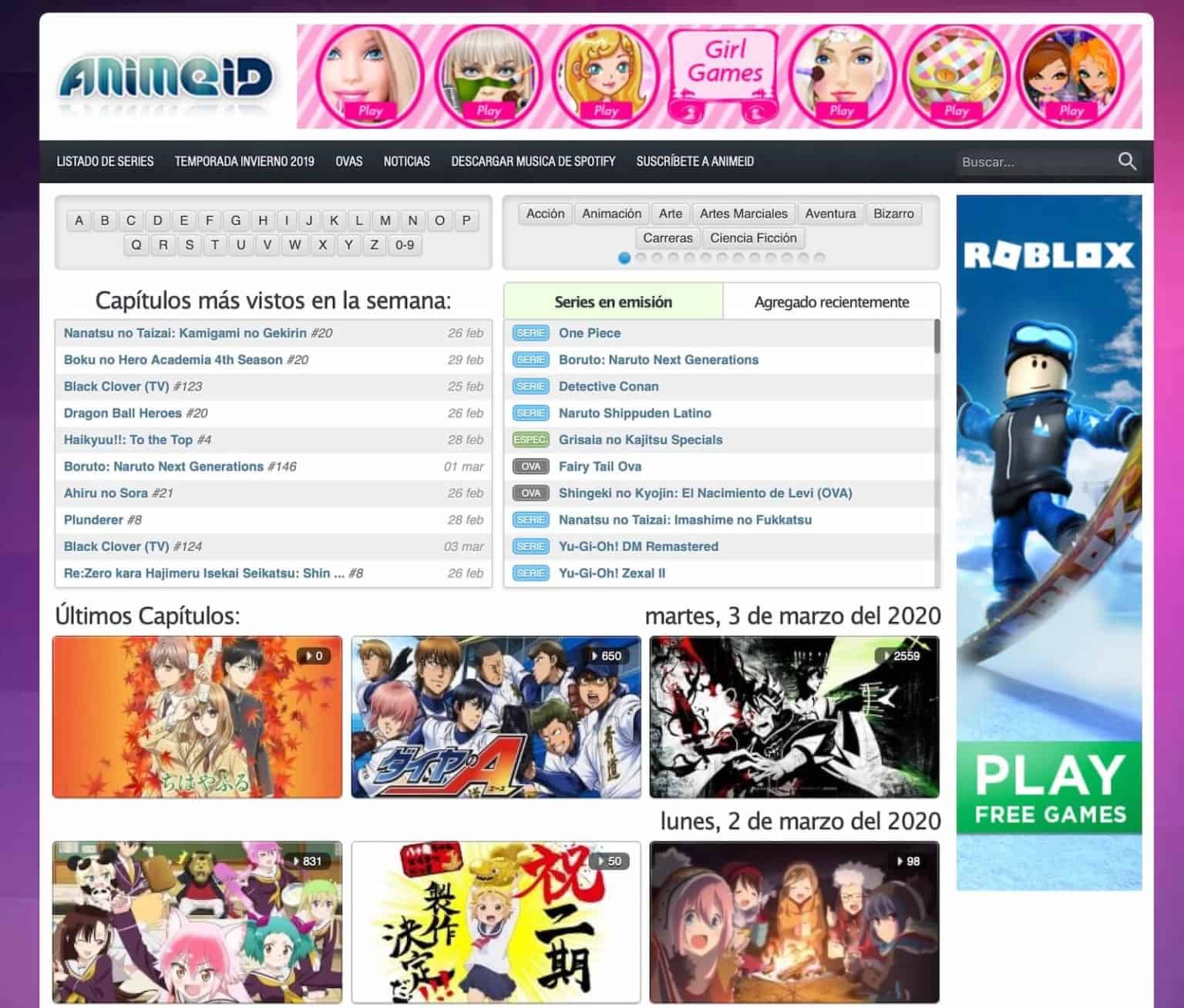Click the series list scrollbar thumb
Screen dimensions: 1184x1008
pos(937,336)
